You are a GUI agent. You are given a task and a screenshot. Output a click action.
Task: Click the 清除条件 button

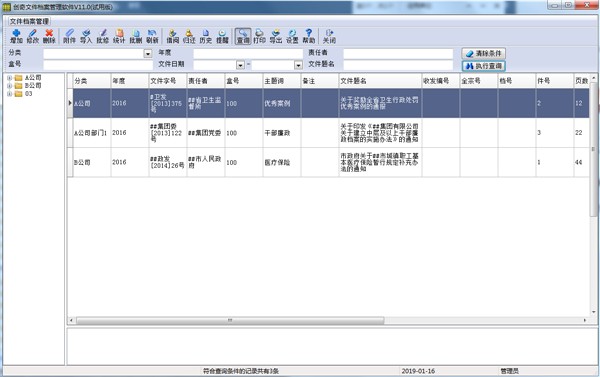(x=484, y=53)
